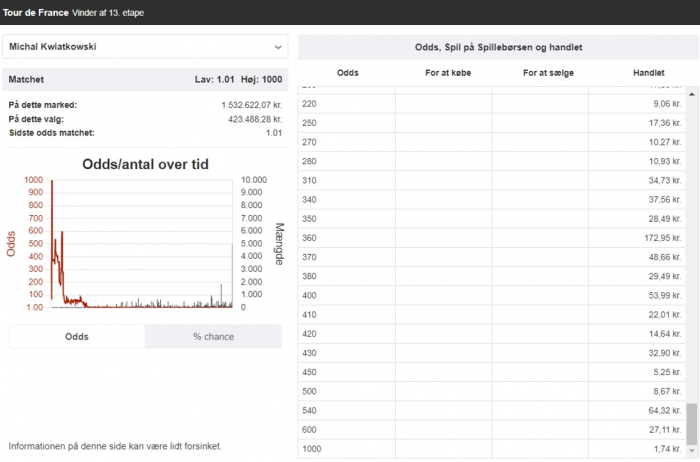Image resolution: width=700 pixels, height=462 pixels.
Task: Click the 'Odds/antal over tid' chart title
Action: tap(145, 164)
